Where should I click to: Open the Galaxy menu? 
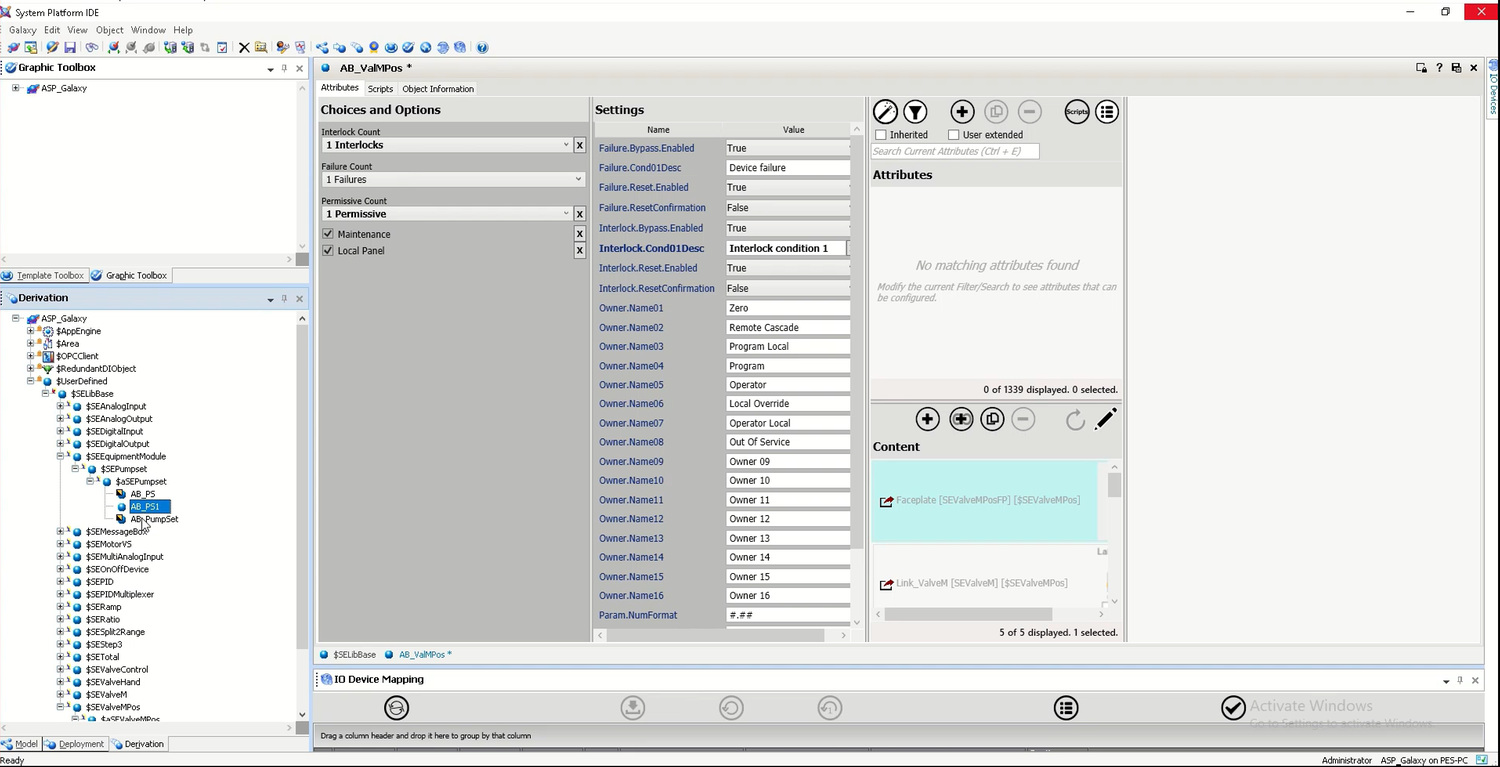coord(22,30)
